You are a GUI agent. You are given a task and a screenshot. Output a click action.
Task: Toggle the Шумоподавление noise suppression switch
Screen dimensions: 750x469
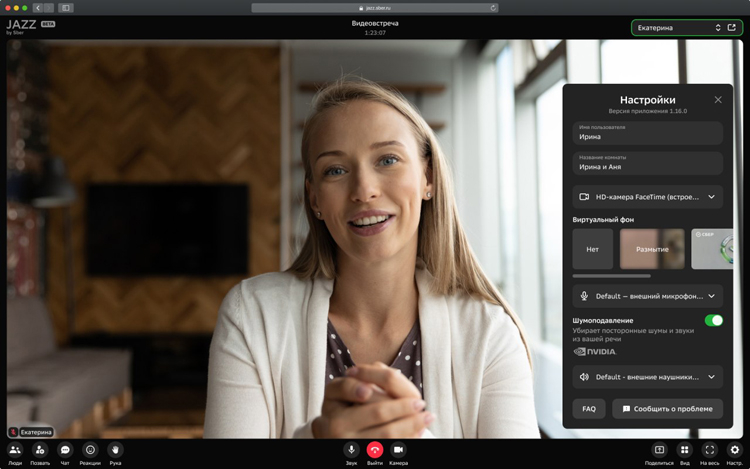(x=713, y=320)
